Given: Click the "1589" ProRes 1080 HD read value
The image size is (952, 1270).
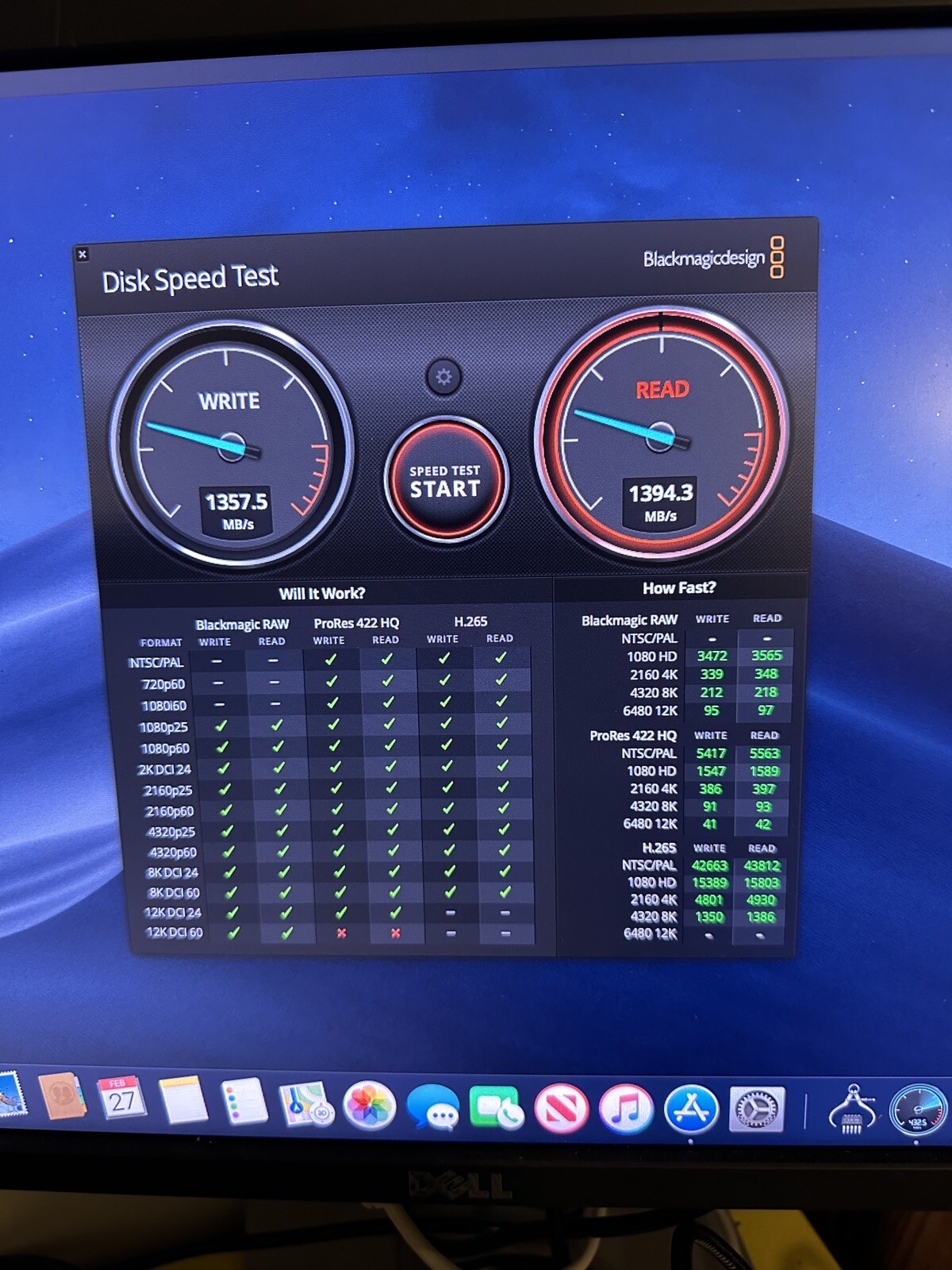Looking at the screenshot, I should (x=765, y=771).
